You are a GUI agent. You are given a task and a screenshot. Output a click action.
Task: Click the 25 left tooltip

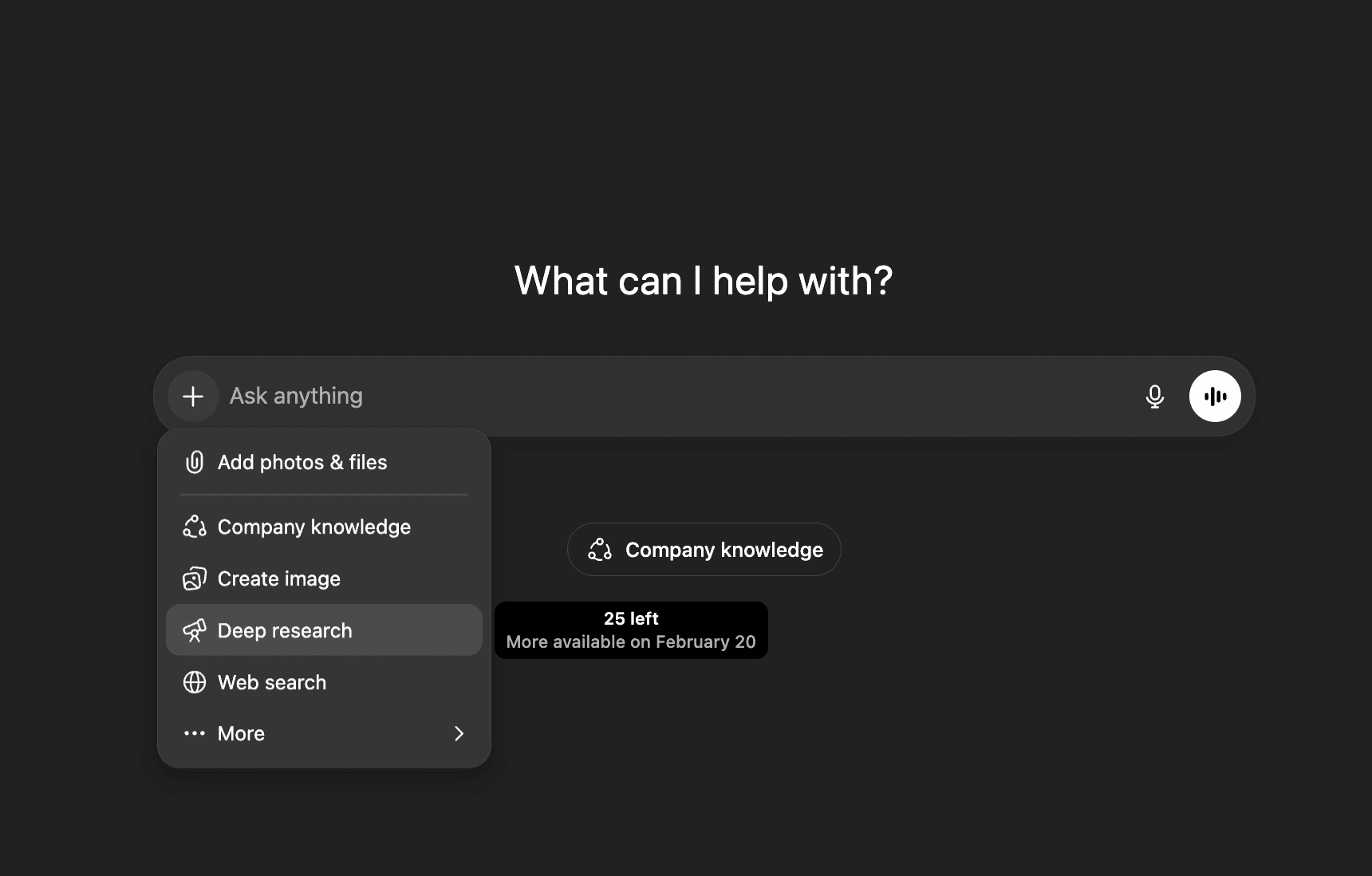(x=631, y=630)
